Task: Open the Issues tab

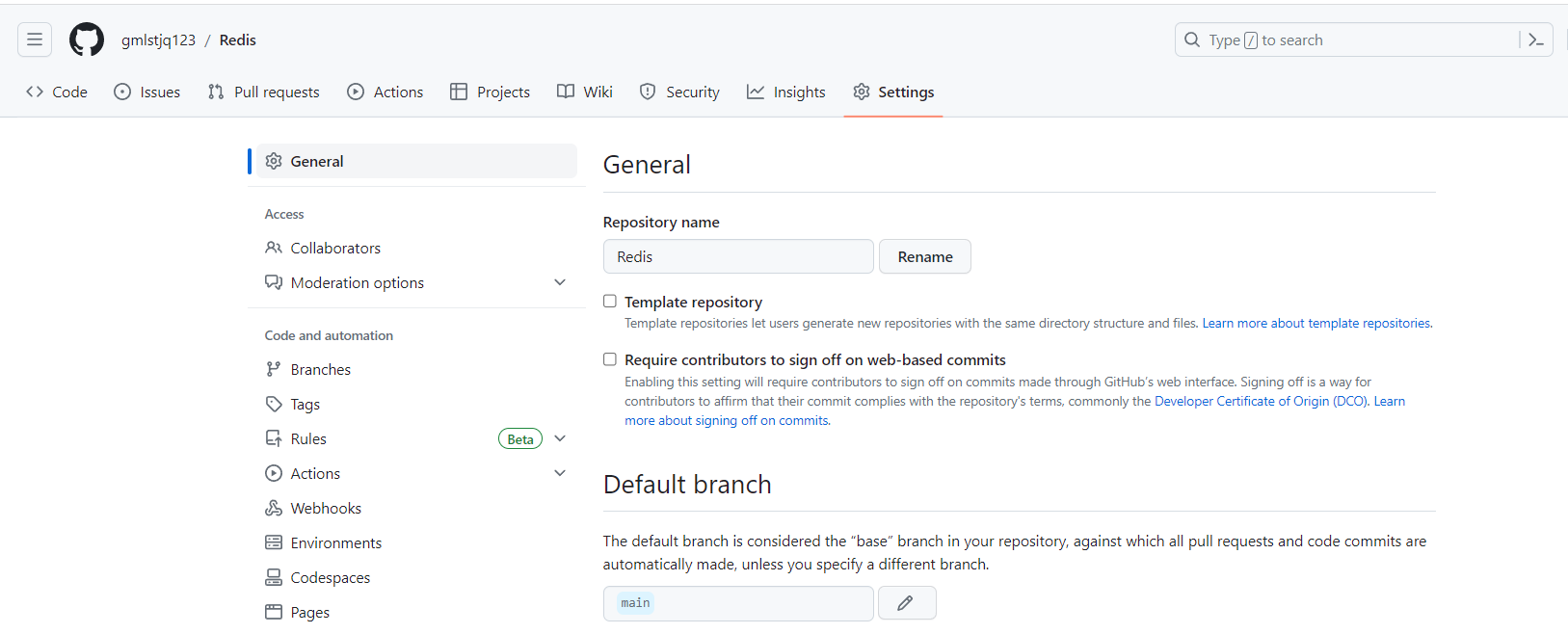Action: tap(147, 92)
